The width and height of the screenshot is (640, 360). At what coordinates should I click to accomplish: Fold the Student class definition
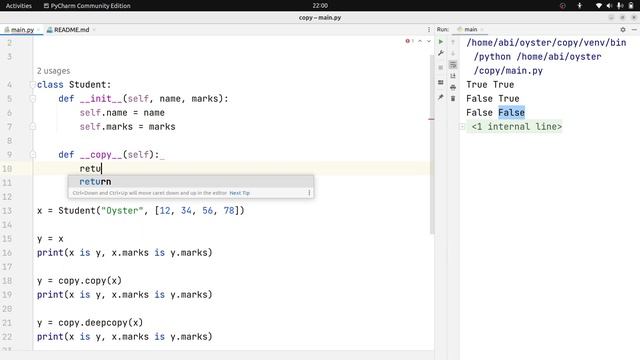point(33,84)
